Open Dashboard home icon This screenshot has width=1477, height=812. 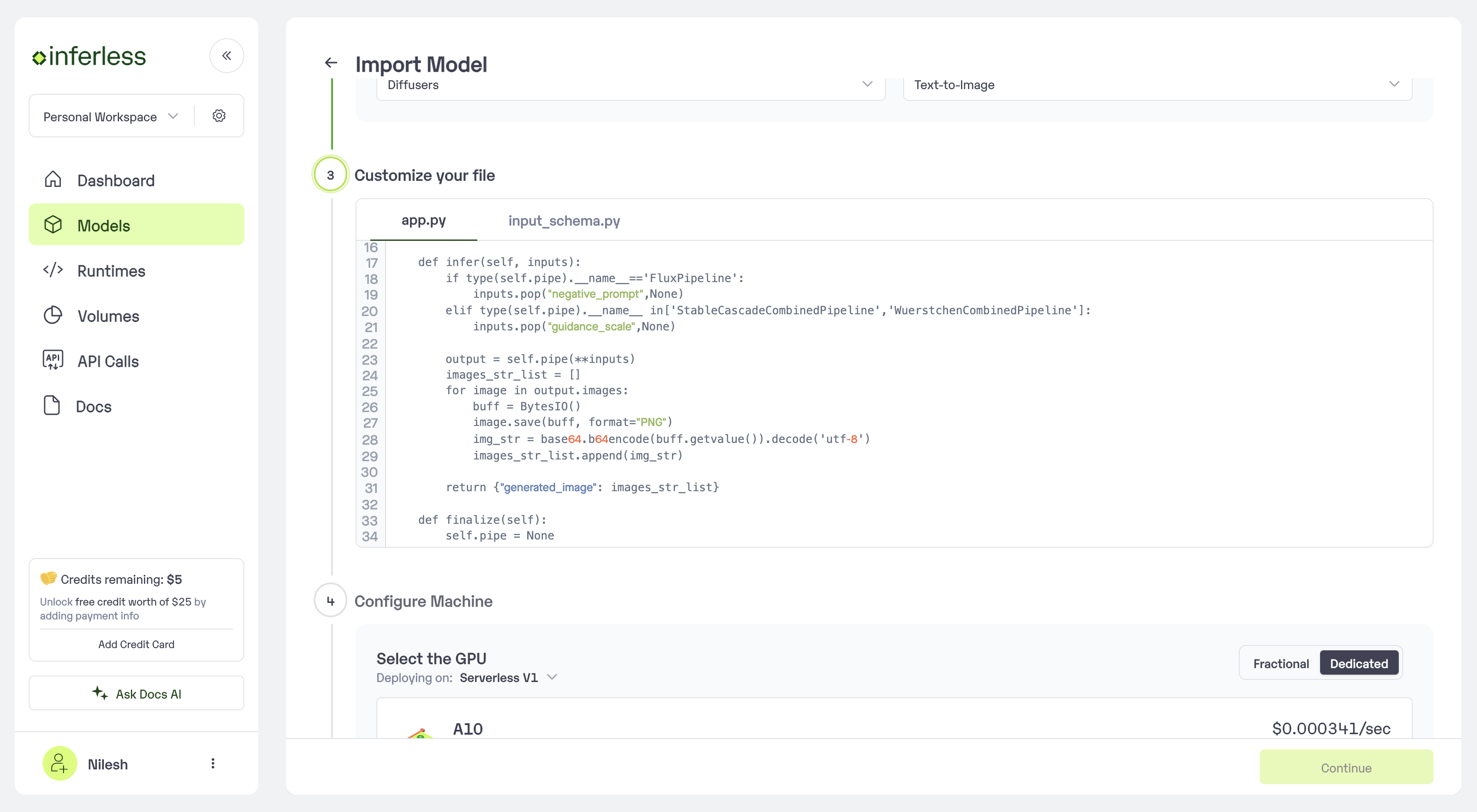pos(53,180)
